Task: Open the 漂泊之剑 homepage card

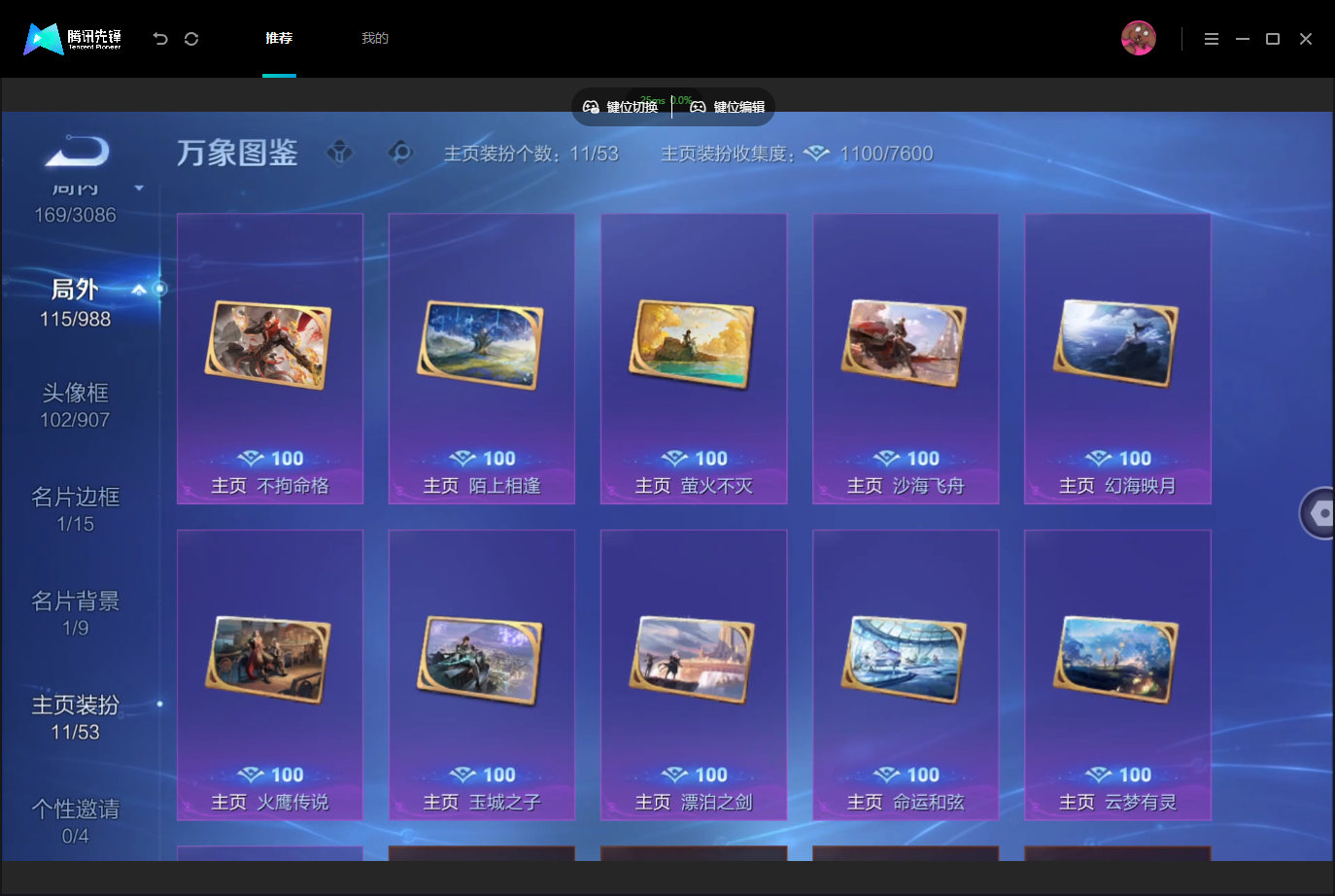Action: 694,675
